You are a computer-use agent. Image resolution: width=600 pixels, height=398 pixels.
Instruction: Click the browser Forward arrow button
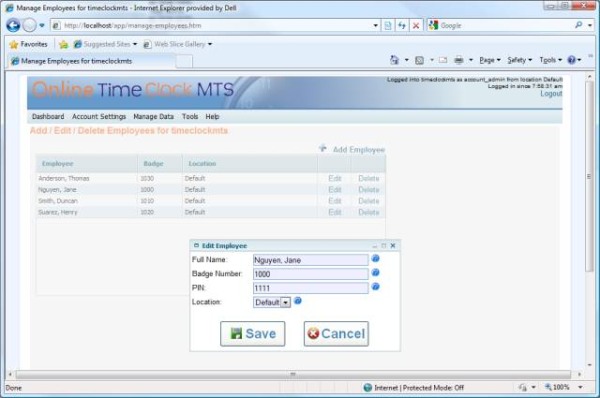pos(29,26)
